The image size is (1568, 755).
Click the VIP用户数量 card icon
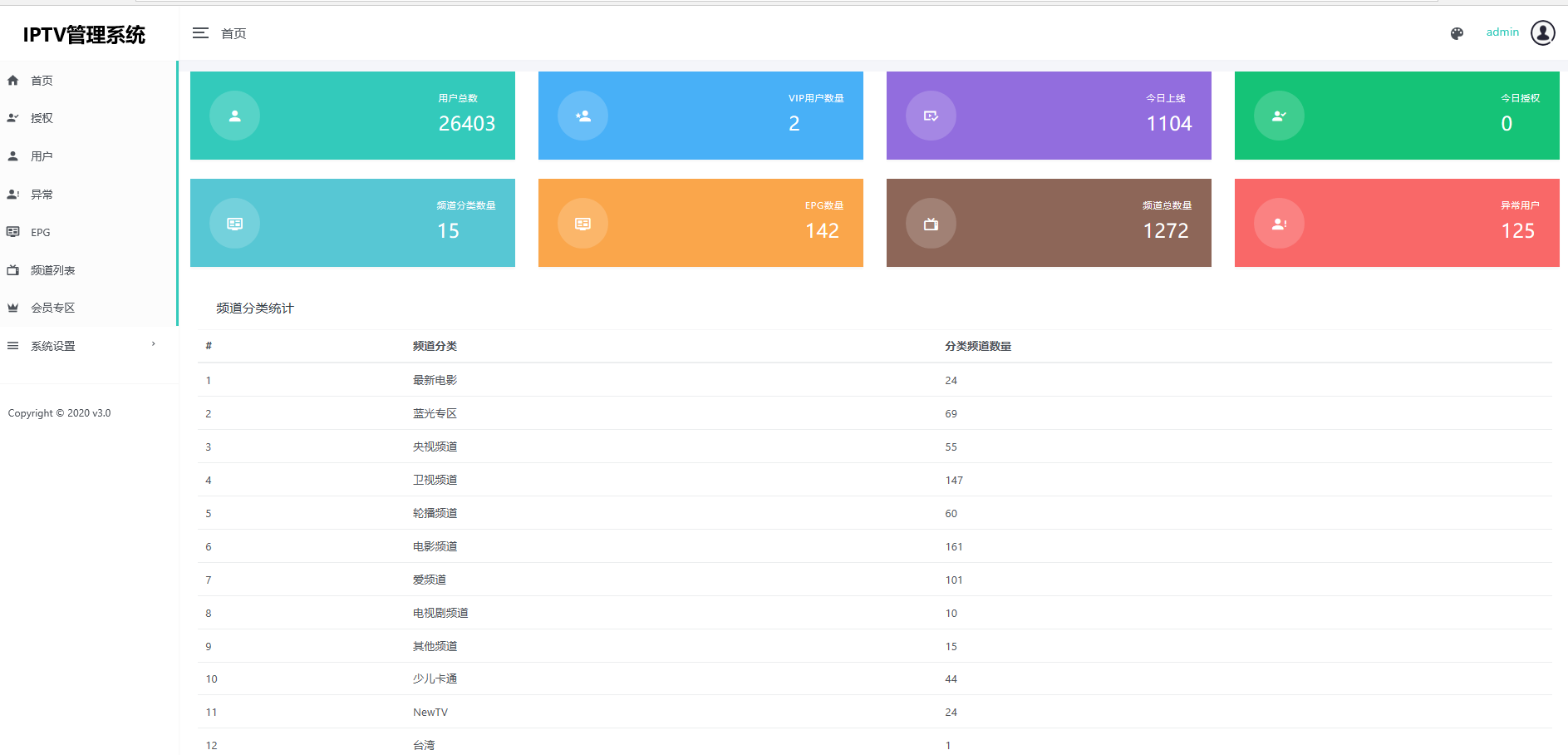tap(582, 116)
